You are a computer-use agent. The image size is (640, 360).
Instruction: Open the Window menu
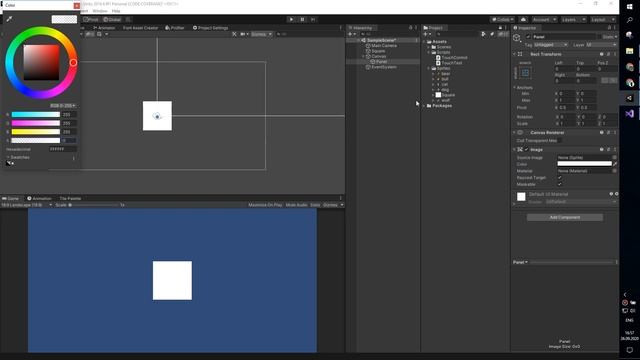coord(100,11)
